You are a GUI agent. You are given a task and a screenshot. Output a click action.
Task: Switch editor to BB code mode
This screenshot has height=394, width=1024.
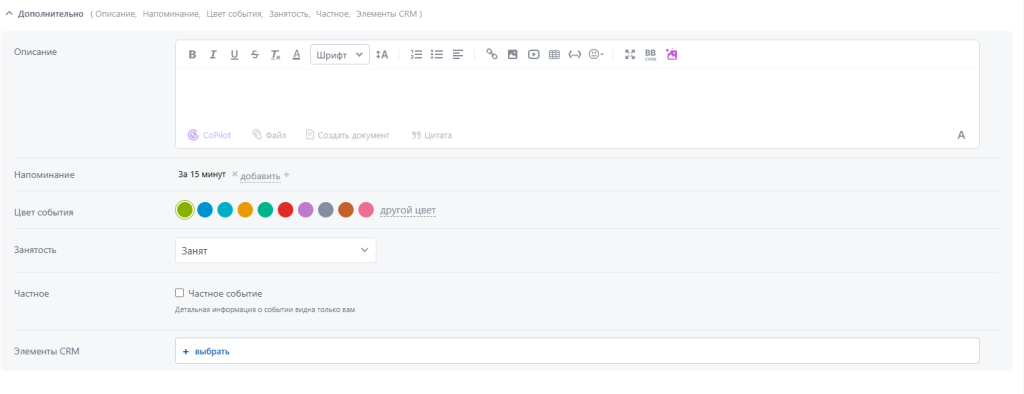coord(650,55)
